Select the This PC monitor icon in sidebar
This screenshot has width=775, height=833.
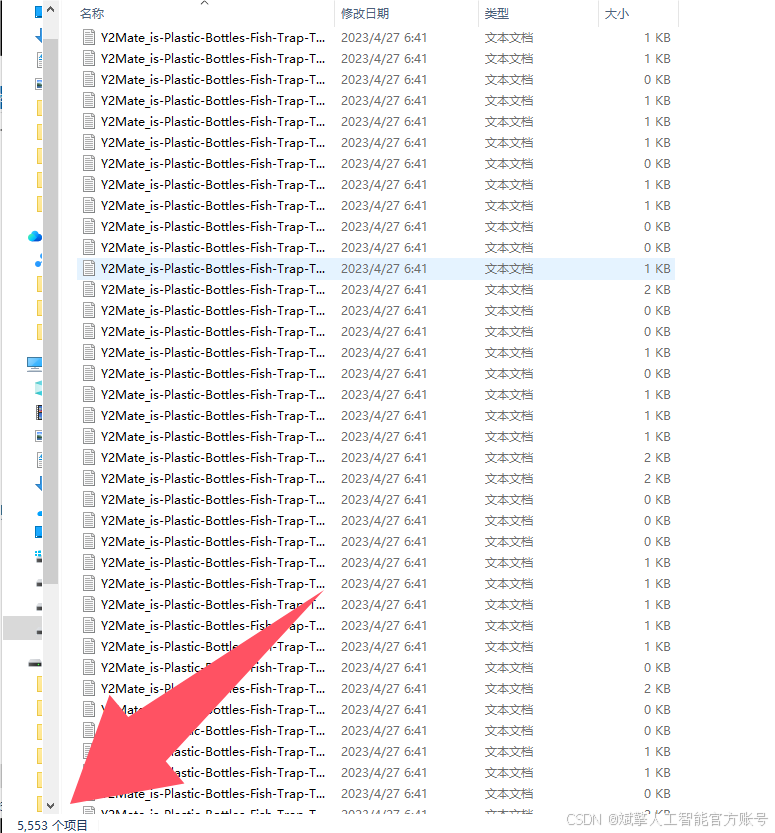point(35,364)
